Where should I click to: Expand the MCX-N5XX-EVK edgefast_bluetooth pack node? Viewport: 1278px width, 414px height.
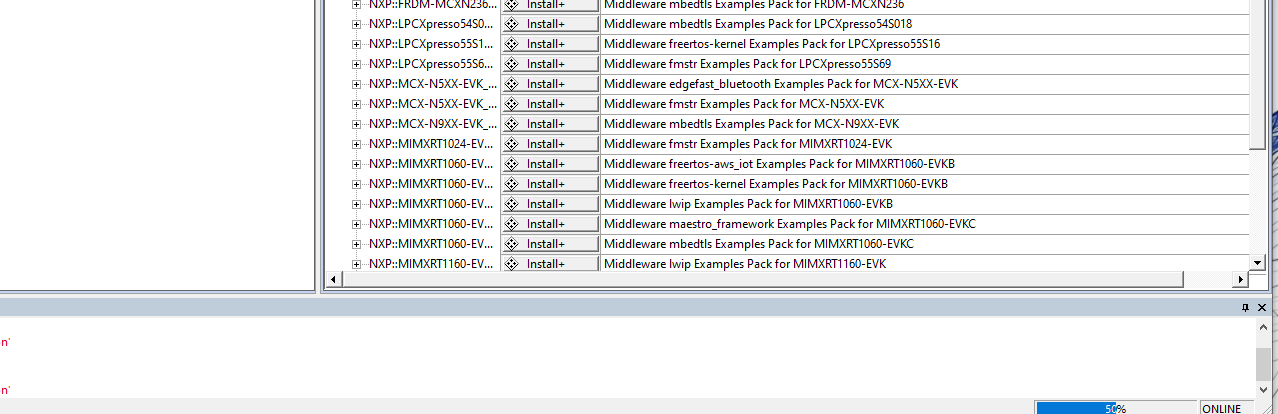click(x=357, y=84)
